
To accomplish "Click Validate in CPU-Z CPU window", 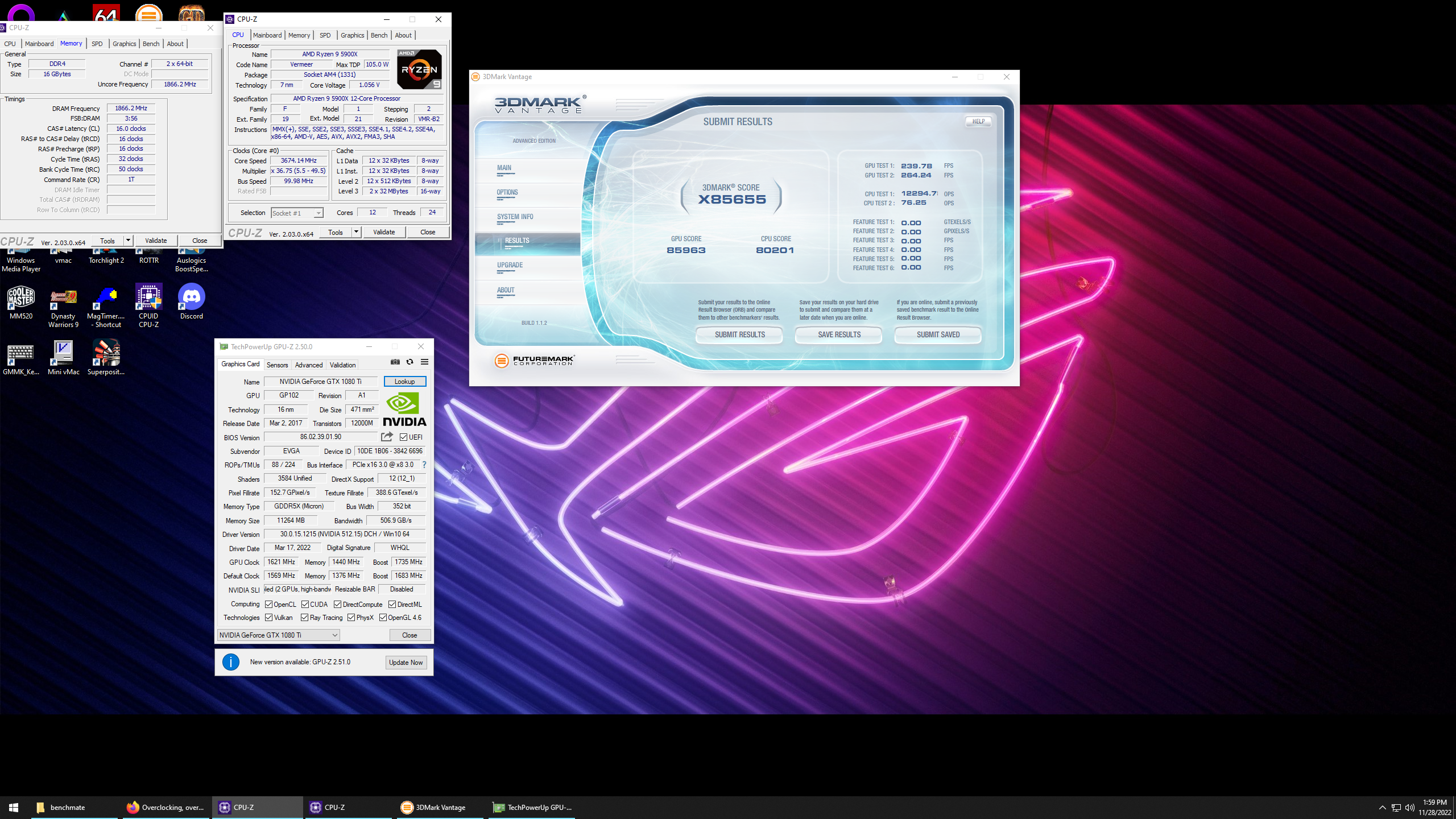I will click(384, 232).
